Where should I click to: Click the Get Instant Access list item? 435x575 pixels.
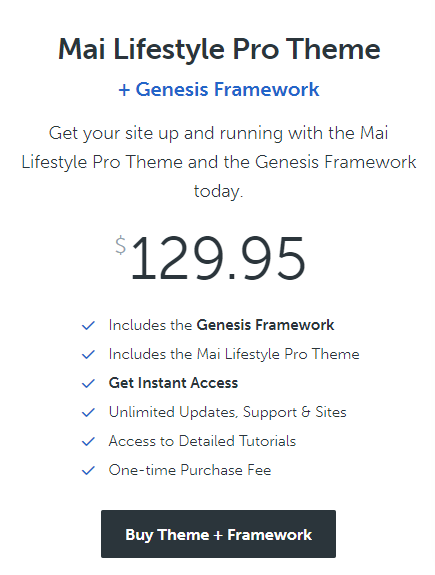click(x=173, y=383)
